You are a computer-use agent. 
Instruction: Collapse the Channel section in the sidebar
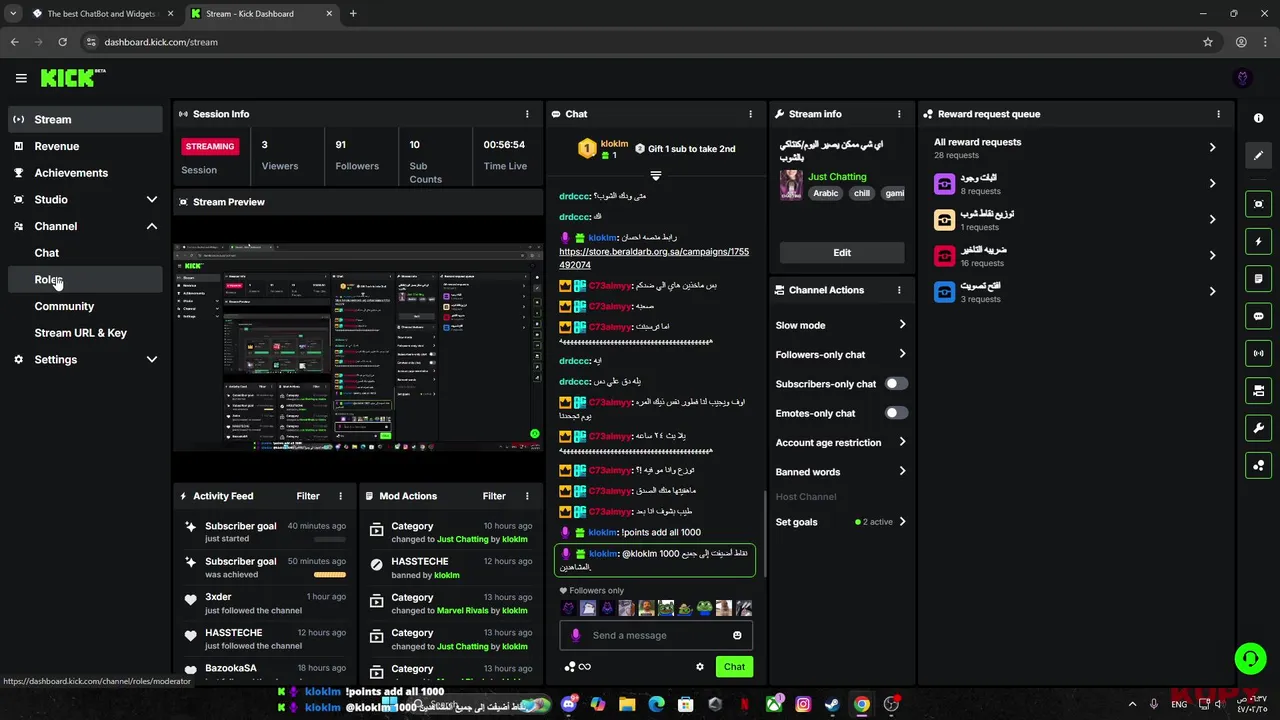point(152,226)
